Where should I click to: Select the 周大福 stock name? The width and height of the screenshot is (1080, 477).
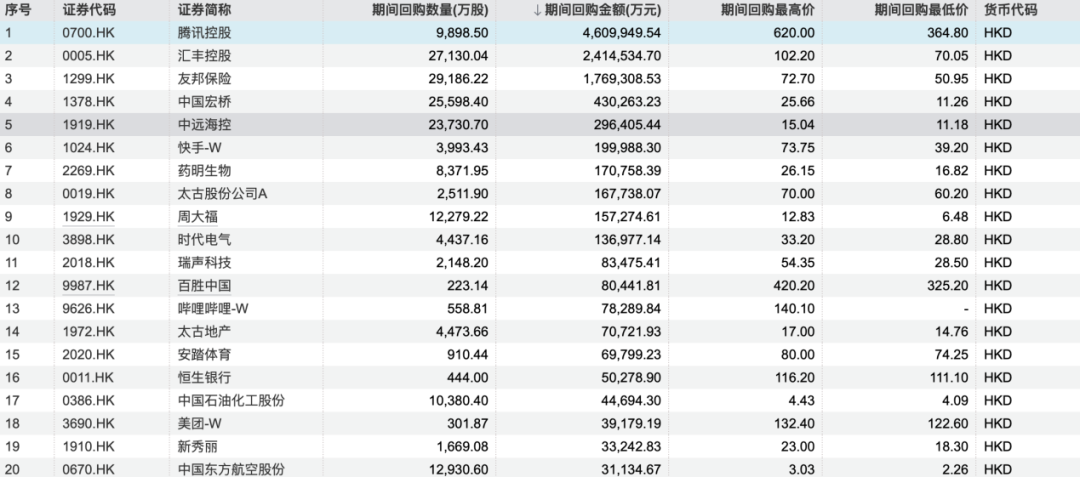coord(198,216)
